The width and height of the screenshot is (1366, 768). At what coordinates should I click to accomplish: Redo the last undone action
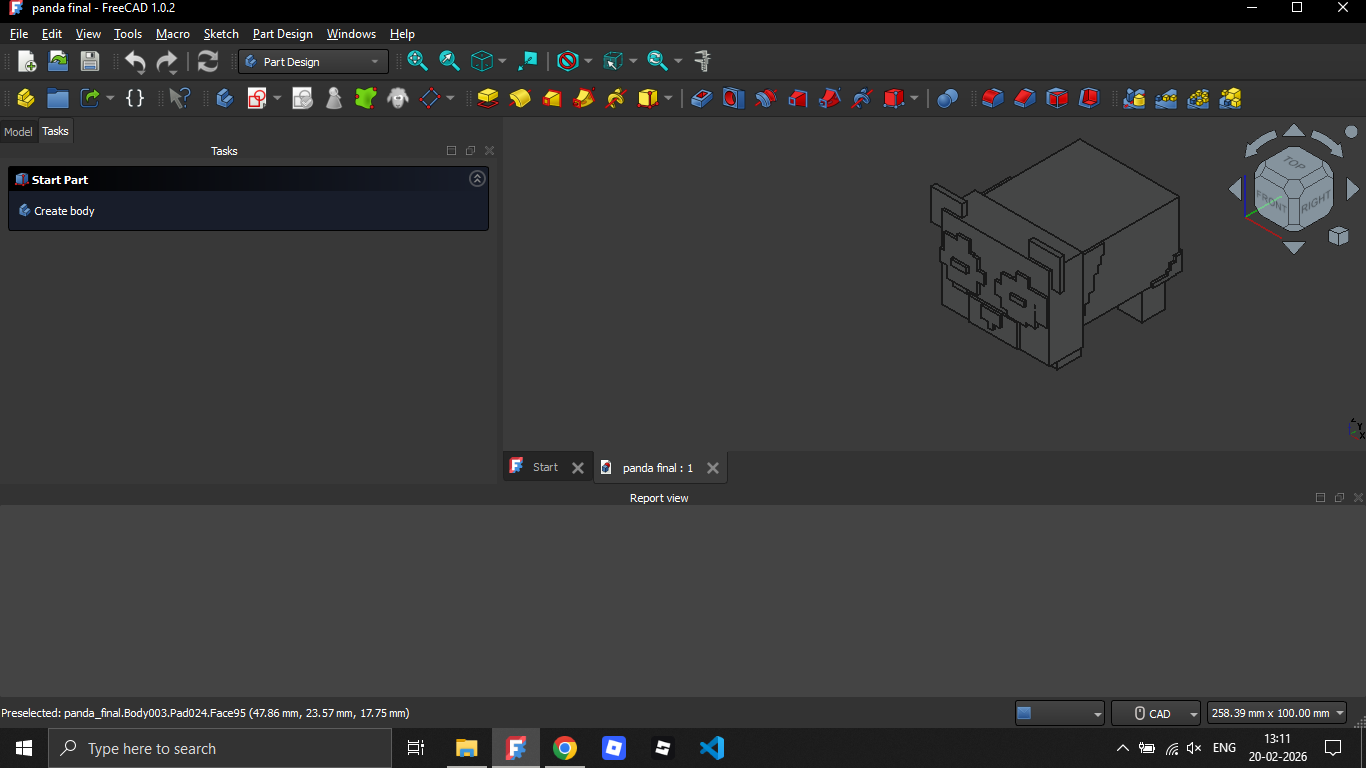pyautogui.click(x=167, y=62)
